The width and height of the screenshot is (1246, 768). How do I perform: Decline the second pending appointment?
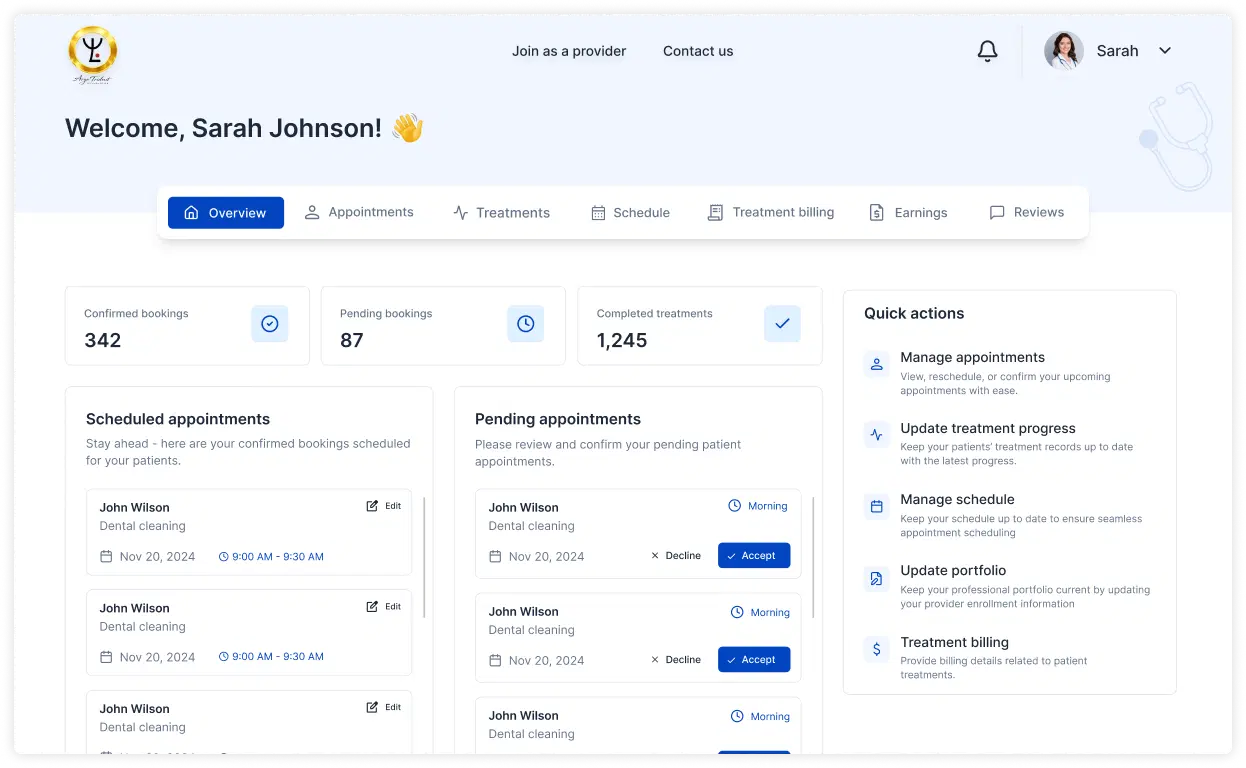676,660
